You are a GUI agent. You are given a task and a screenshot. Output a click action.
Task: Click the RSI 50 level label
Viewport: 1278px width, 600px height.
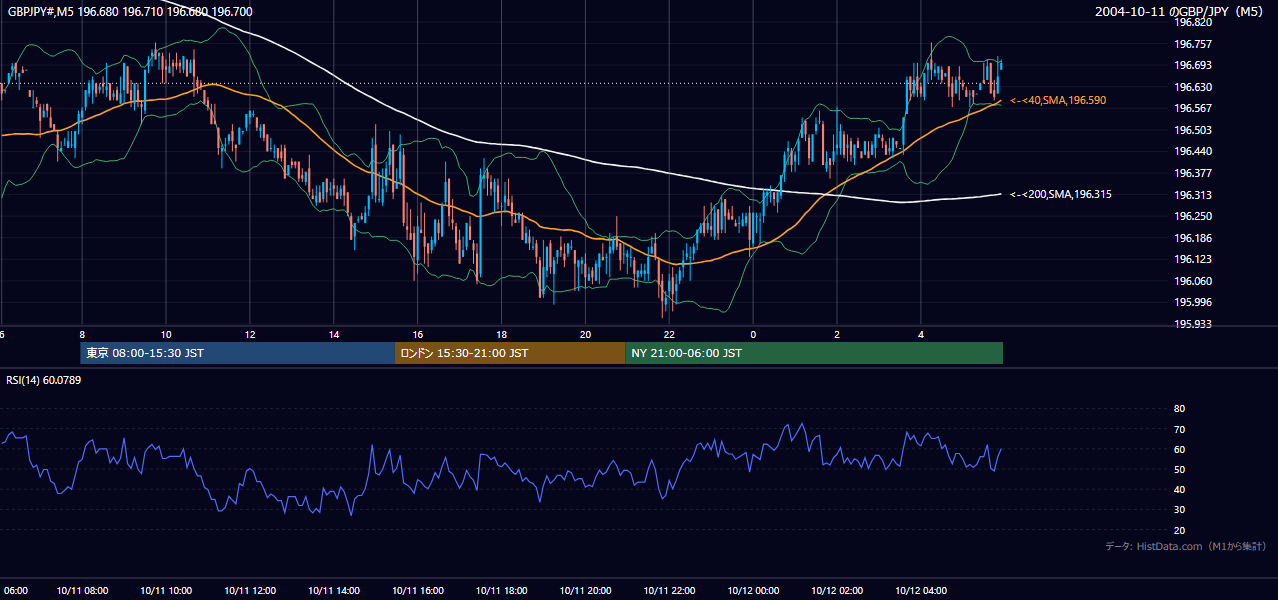point(1179,469)
